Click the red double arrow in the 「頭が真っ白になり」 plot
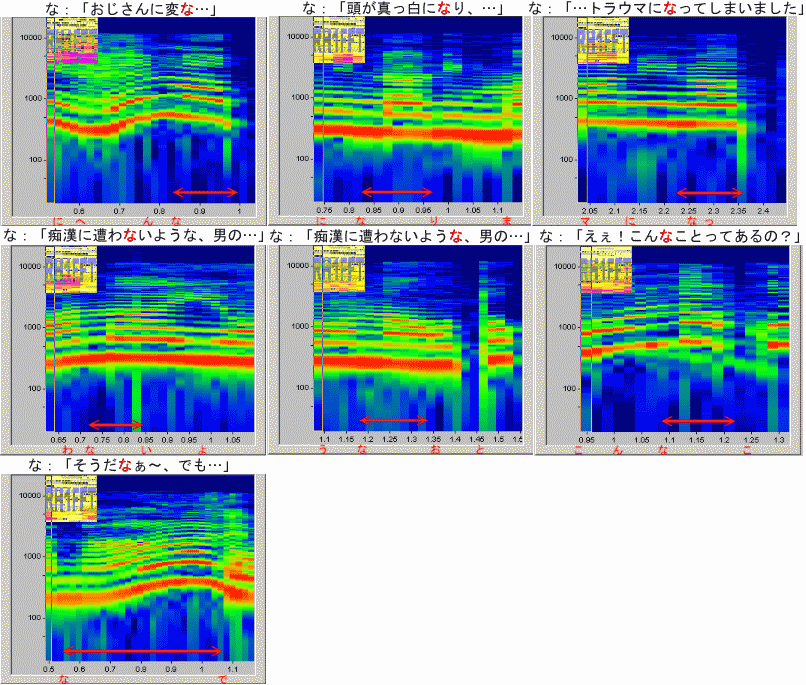The image size is (806, 685). (397, 192)
